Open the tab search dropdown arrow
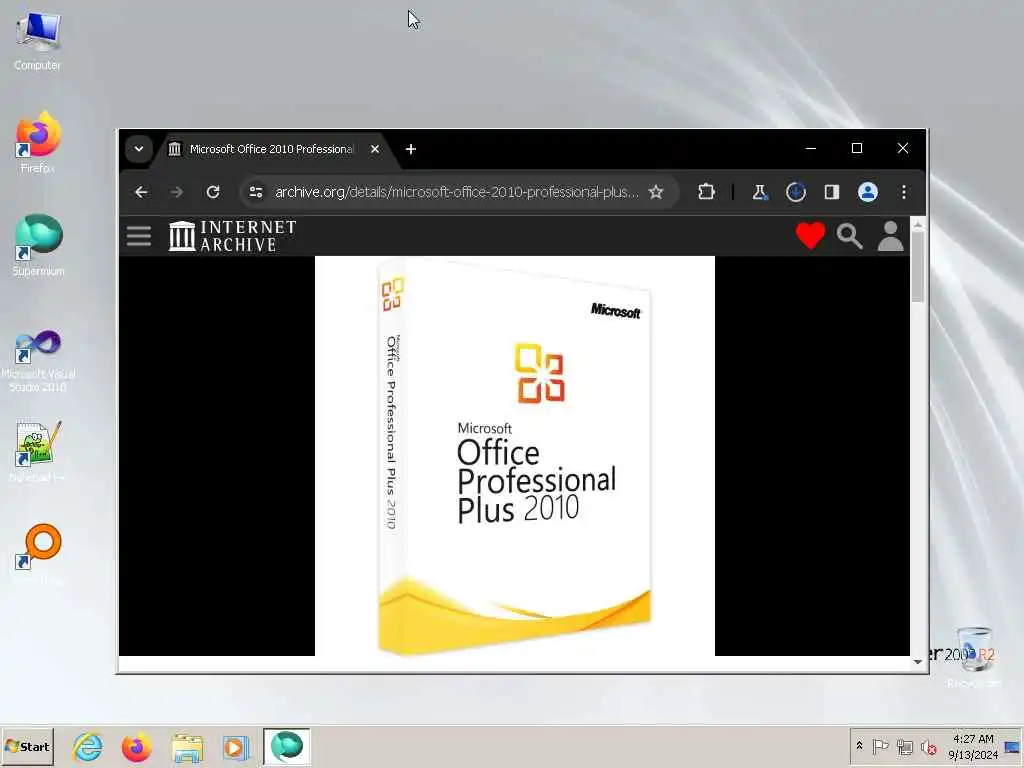The height and width of the screenshot is (768, 1024). tap(138, 149)
